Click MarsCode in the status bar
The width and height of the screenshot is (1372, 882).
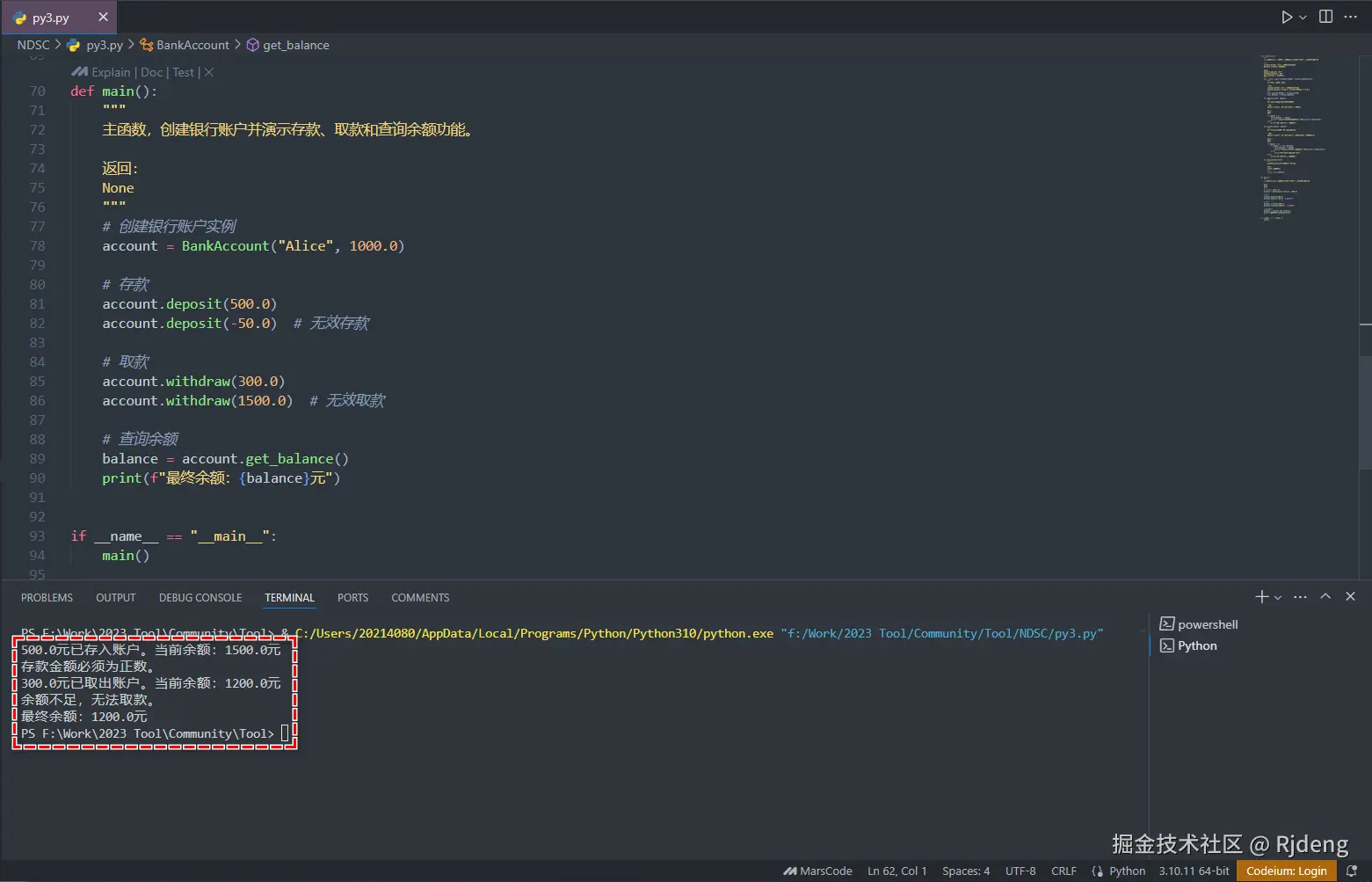tap(817, 871)
